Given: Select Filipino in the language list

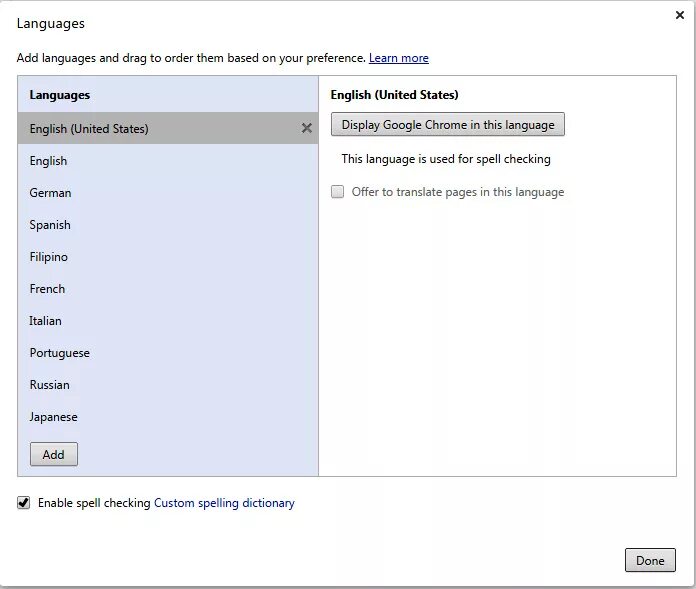Looking at the screenshot, I should click(168, 257).
